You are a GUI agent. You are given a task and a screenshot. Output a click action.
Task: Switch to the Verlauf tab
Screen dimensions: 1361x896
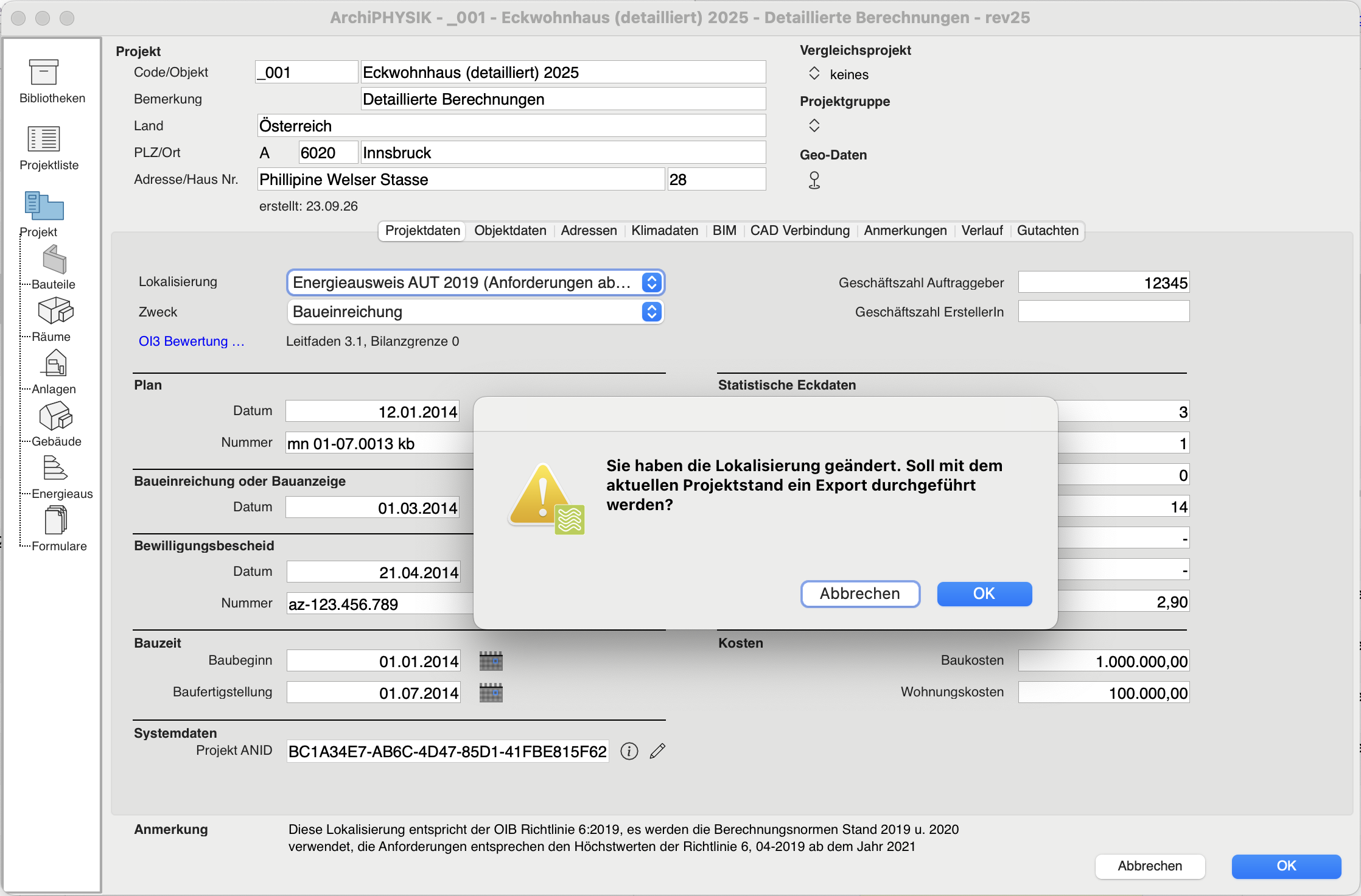click(982, 231)
